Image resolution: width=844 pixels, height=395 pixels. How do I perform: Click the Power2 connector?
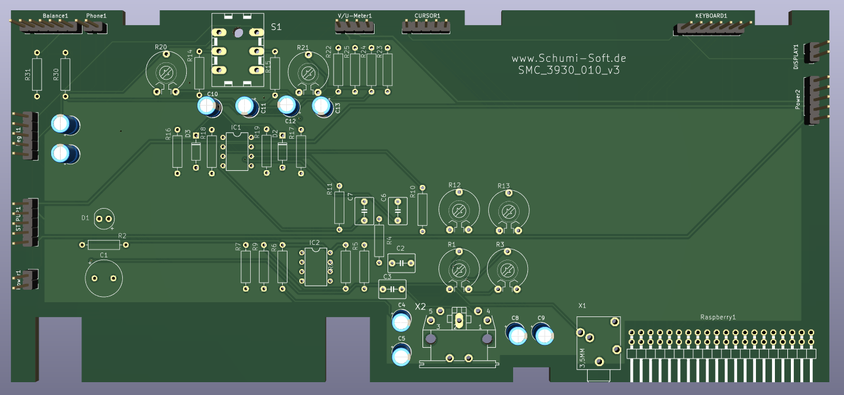[814, 101]
